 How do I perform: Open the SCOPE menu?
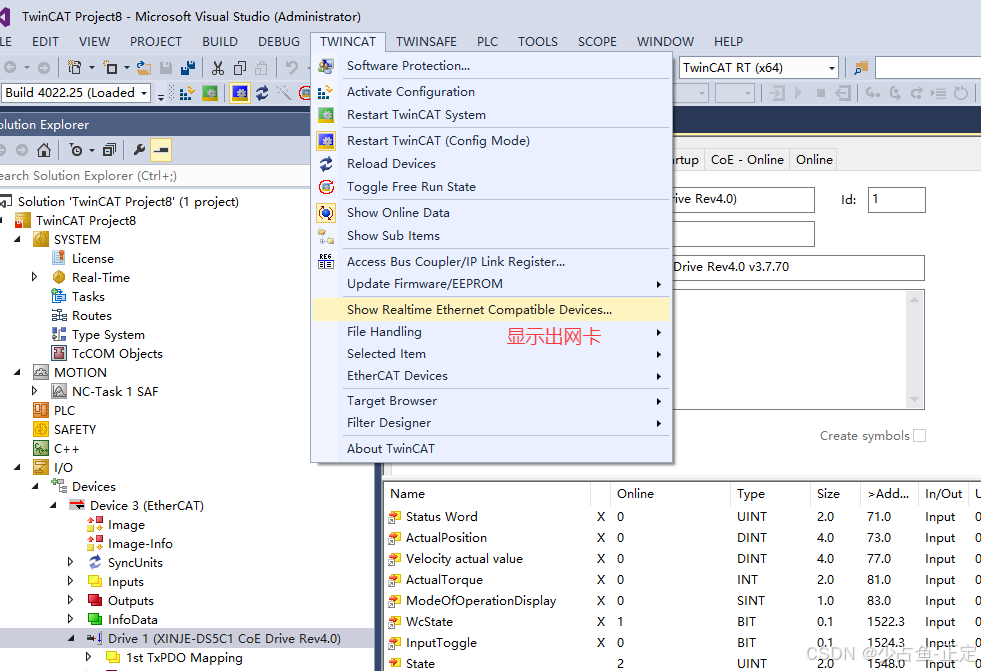597,42
